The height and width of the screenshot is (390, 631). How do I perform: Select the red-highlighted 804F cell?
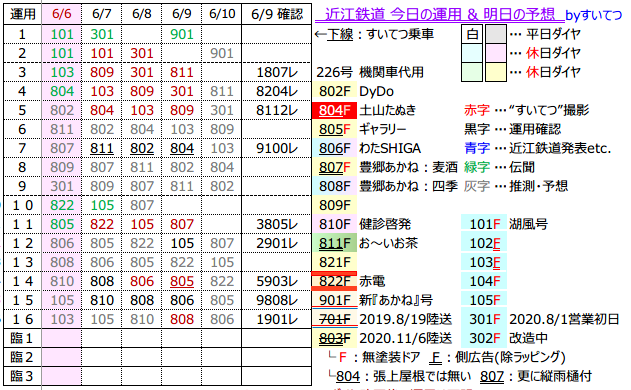tap(334, 110)
